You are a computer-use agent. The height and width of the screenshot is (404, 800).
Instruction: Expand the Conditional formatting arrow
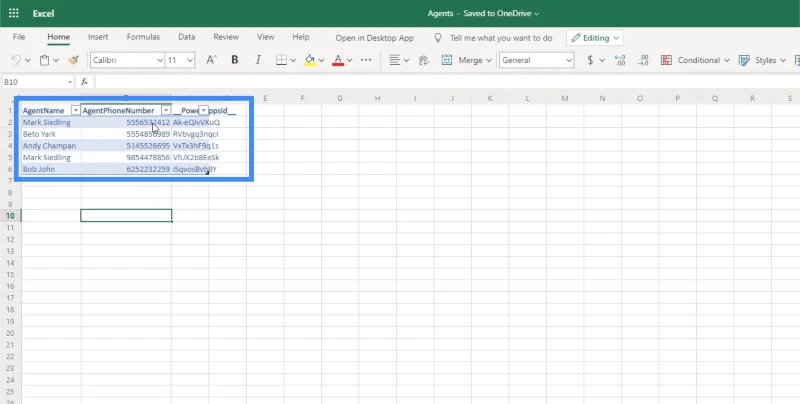pyautogui.click(x=726, y=60)
